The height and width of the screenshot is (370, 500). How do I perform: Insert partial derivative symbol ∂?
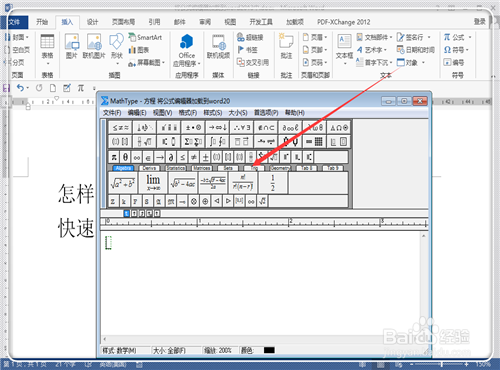point(171,157)
